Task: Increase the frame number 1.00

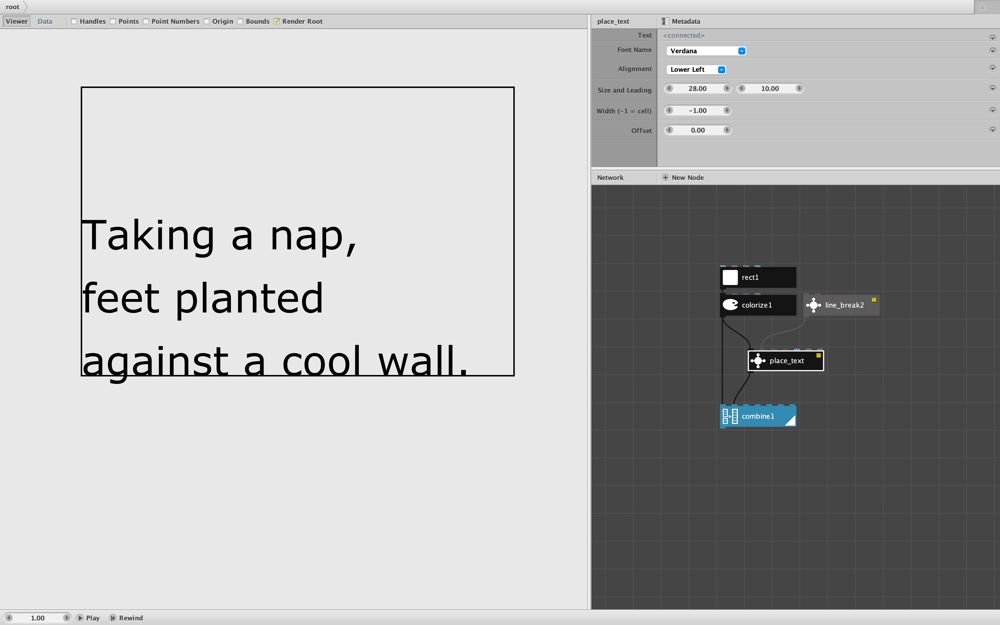Action: pyautogui.click(x=66, y=617)
